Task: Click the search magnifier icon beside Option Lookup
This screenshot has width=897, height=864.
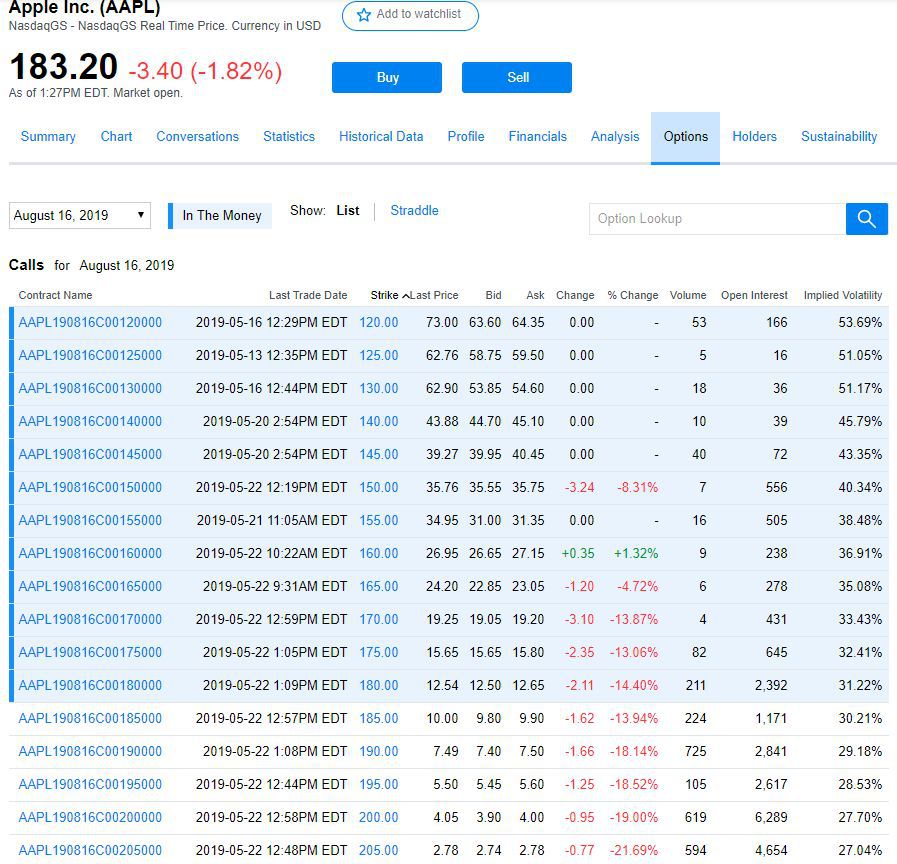Action: [x=867, y=218]
